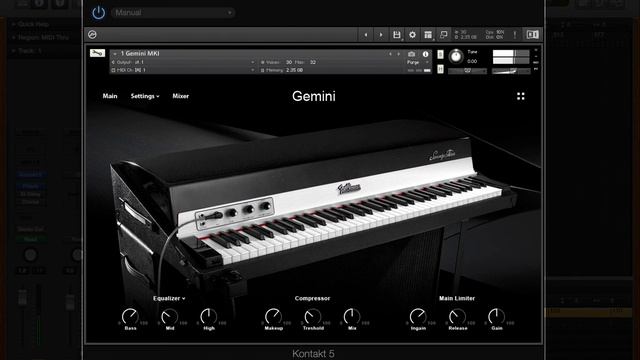The image size is (640, 360).
Task: Toggle the plugin power bypass button
Action: (98, 13)
